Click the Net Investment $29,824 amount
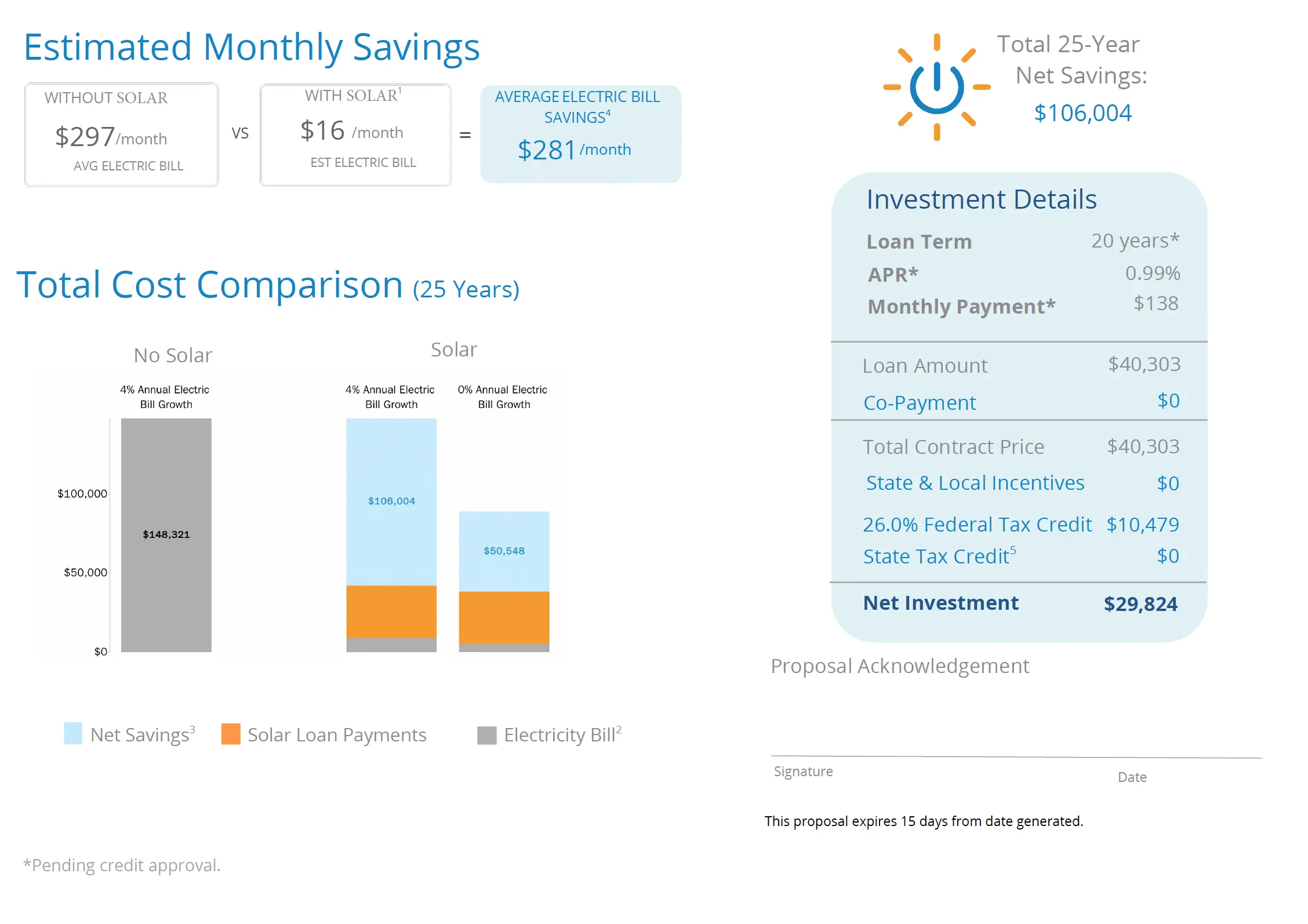The width and height of the screenshot is (1308, 924). (1140, 604)
